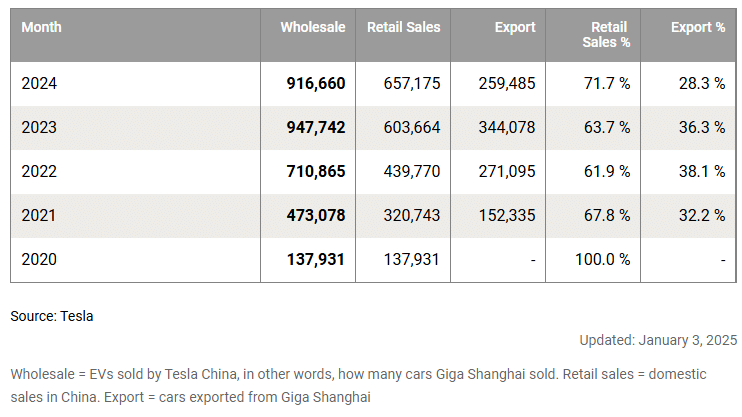Select the Export column header
This screenshot has width=742, height=417.
pos(515,28)
